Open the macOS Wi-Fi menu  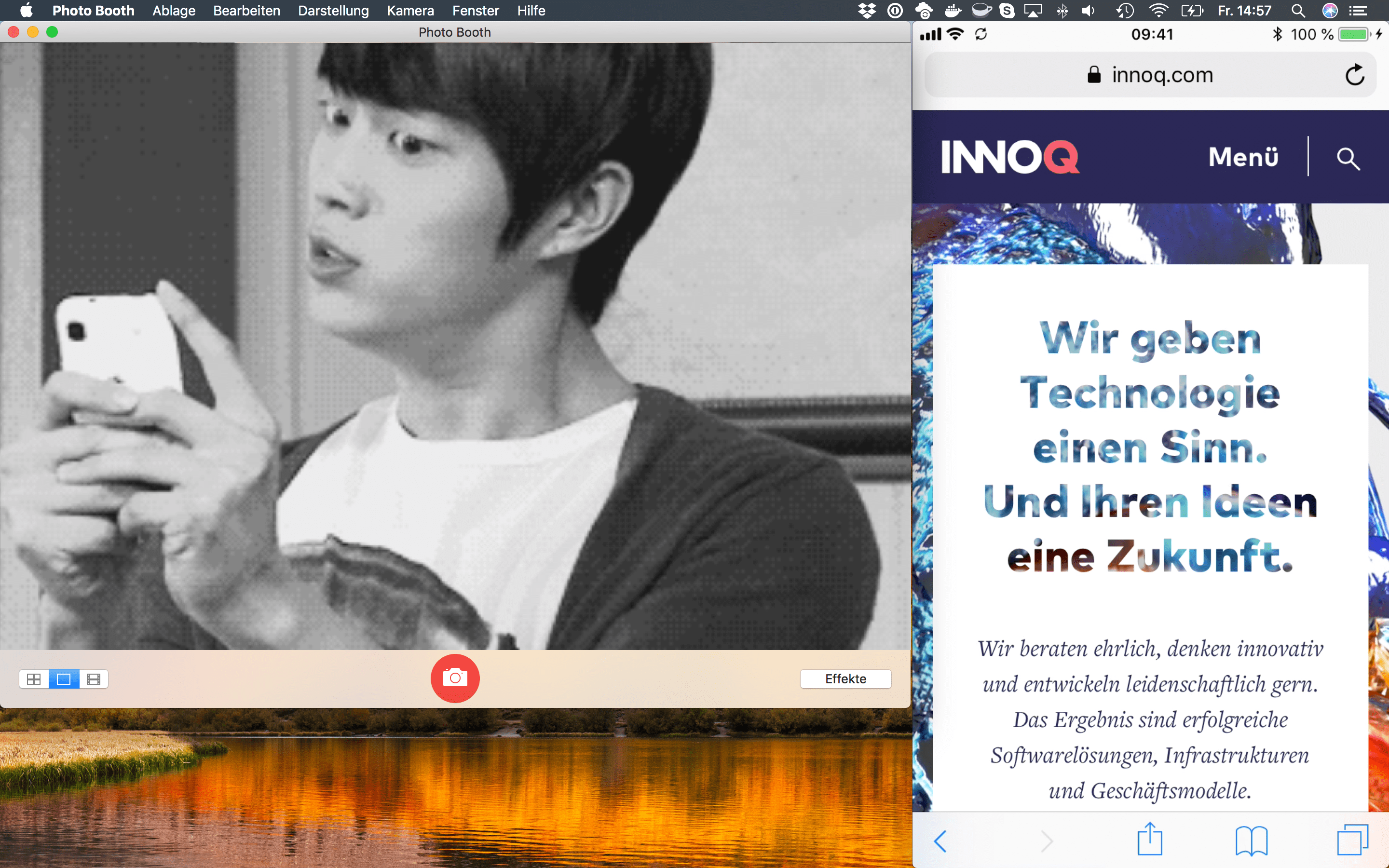click(1158, 10)
